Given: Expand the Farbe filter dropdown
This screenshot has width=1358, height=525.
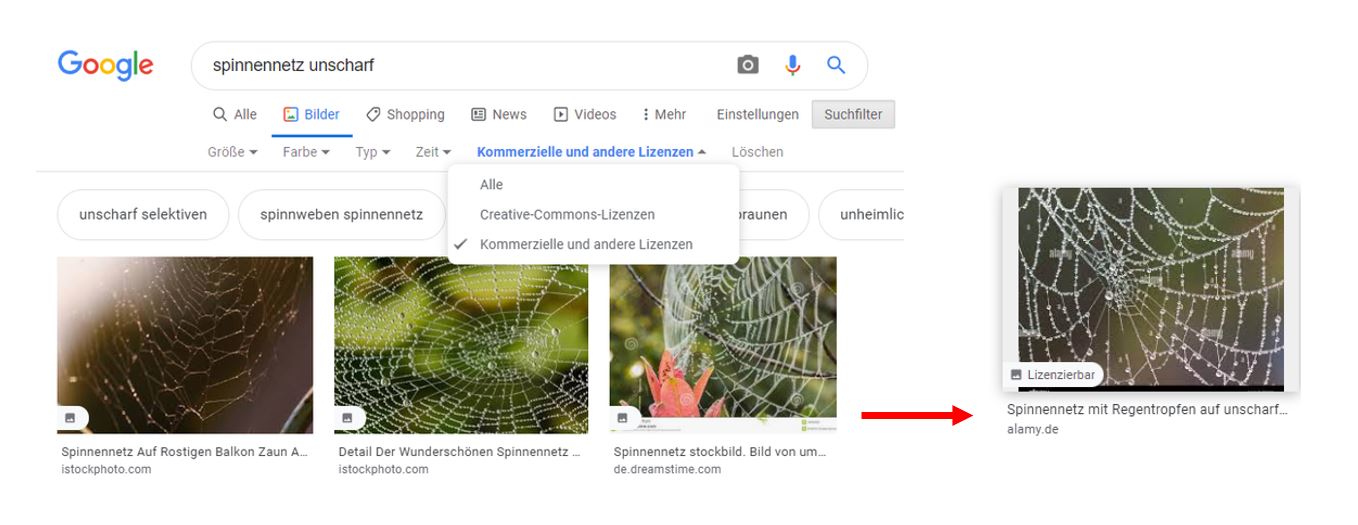Looking at the screenshot, I should pyautogui.click(x=306, y=152).
